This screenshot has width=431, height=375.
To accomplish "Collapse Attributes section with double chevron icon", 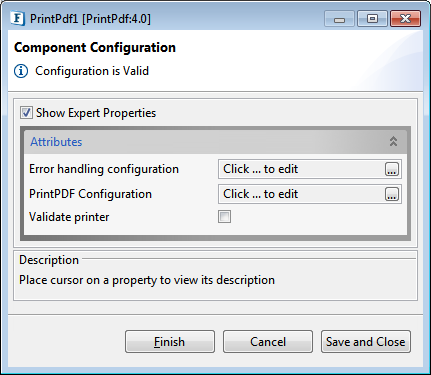I will (393, 141).
